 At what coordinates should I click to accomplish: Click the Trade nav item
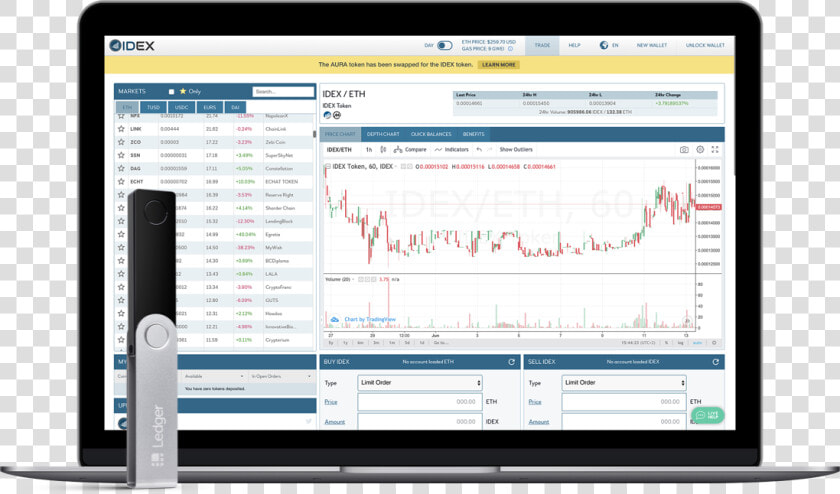542,46
